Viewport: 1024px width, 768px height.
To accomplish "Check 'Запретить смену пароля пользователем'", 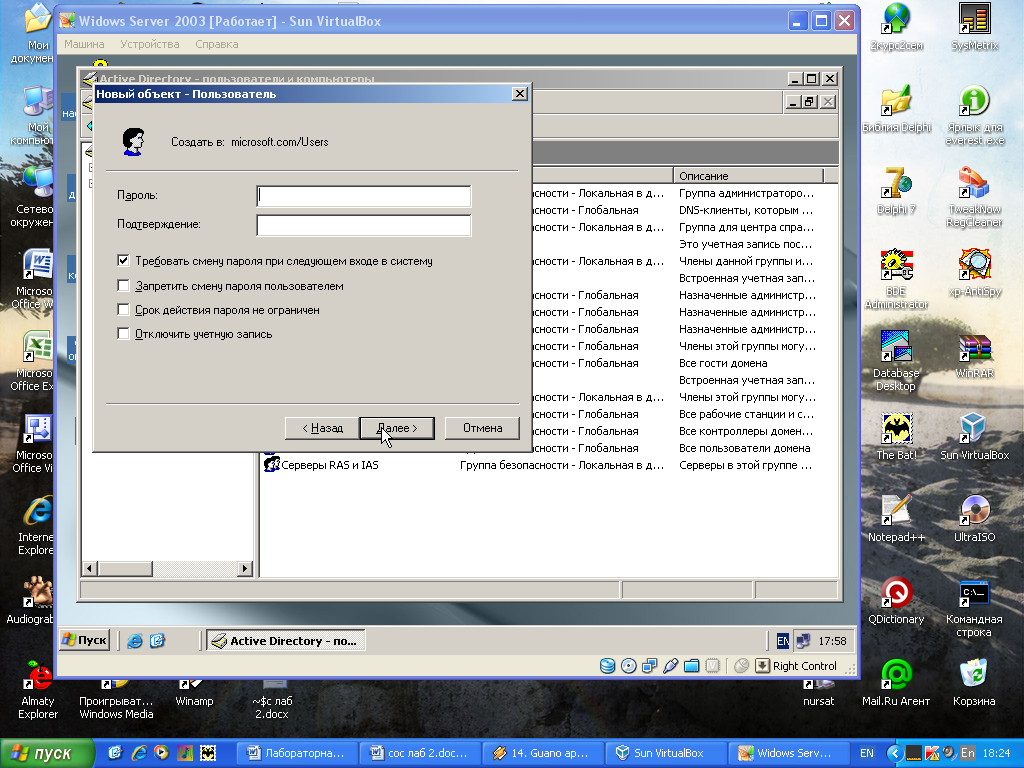I will click(x=123, y=285).
